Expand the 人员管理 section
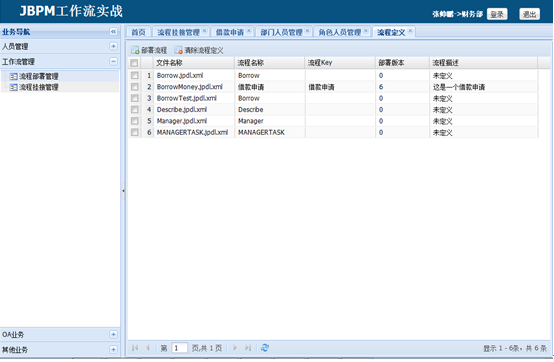Viewport: 554px width, 362px height. (113, 46)
